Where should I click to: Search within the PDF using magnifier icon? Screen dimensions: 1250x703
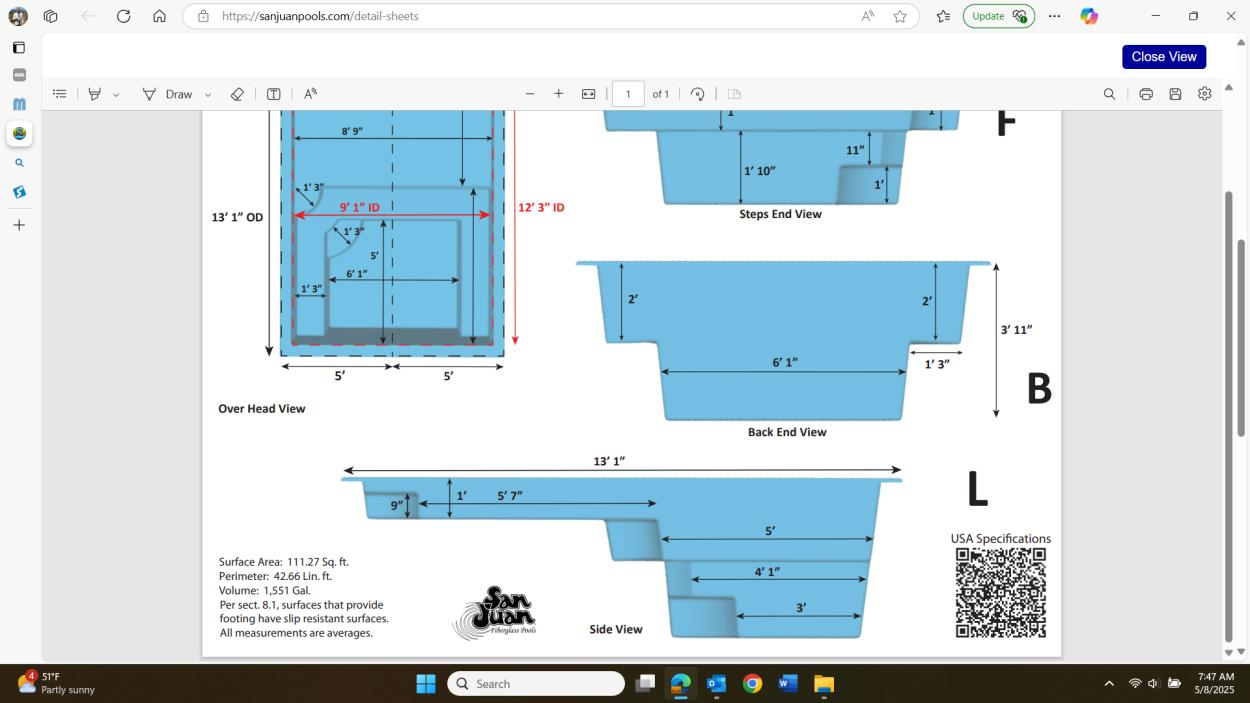(1109, 94)
